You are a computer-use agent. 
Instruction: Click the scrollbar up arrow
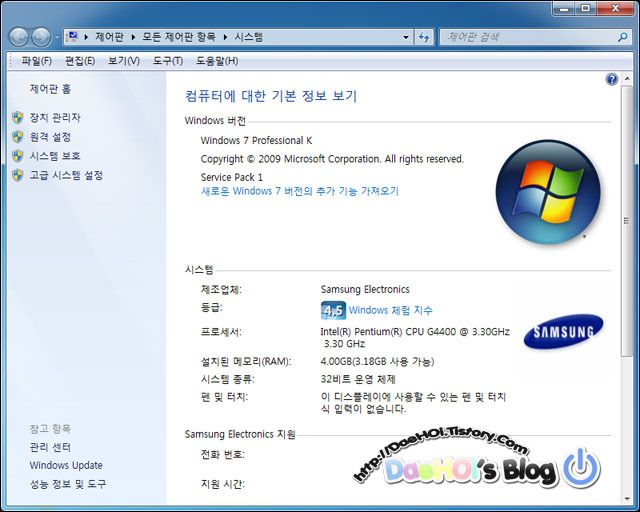tap(627, 79)
